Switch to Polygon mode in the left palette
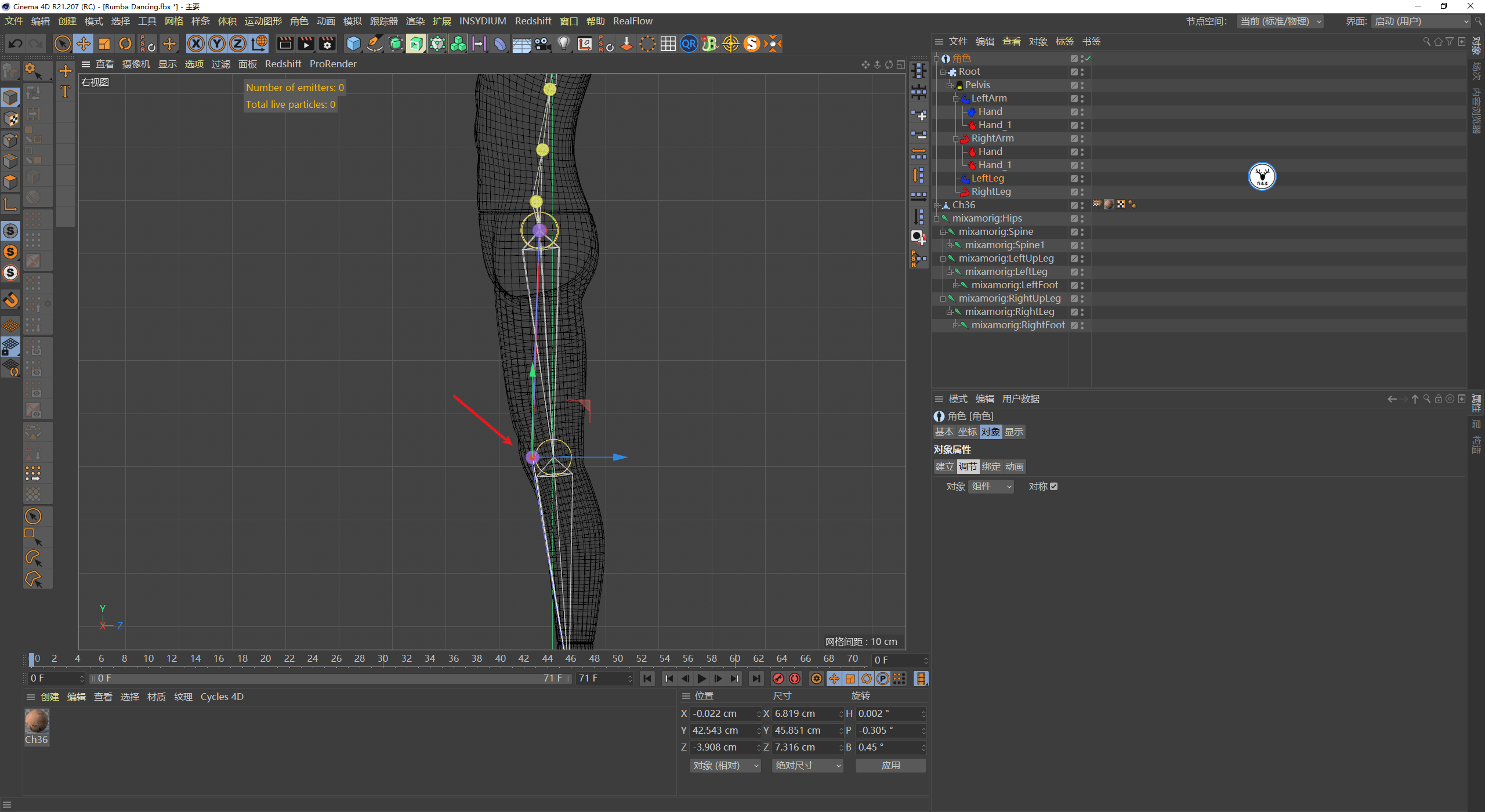Viewport: 1485px width, 812px height. coord(11,182)
